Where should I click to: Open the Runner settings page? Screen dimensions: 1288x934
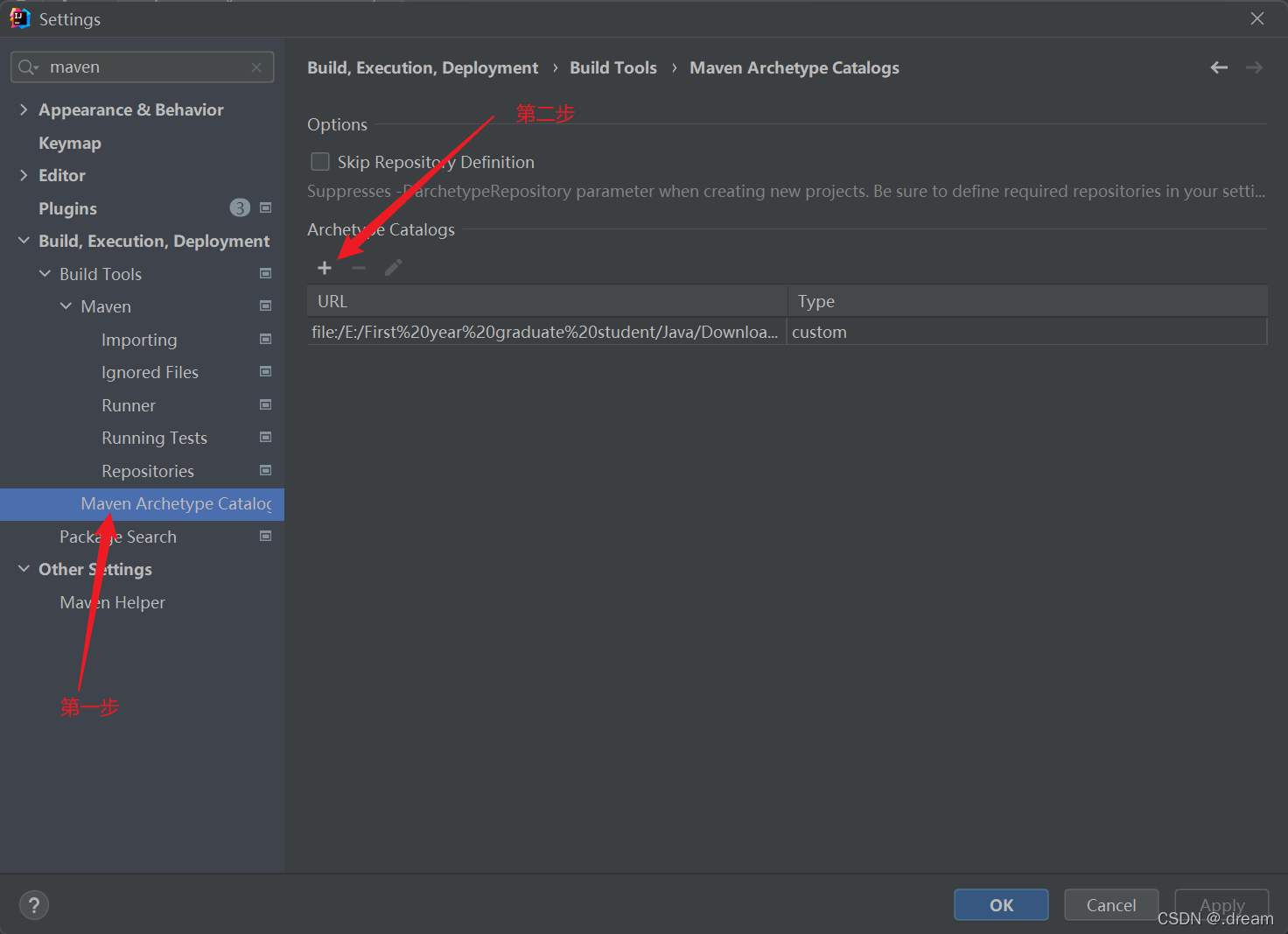[x=129, y=405]
